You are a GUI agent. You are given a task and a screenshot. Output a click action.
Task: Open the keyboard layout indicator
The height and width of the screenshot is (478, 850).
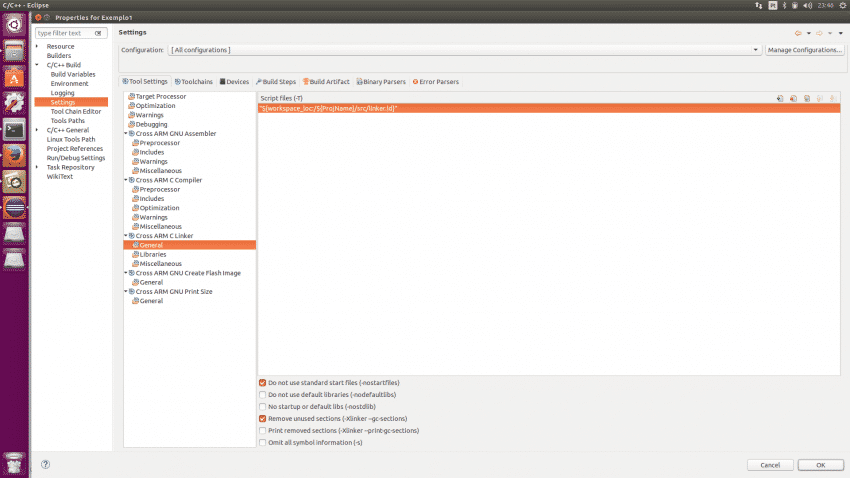coord(772,5)
